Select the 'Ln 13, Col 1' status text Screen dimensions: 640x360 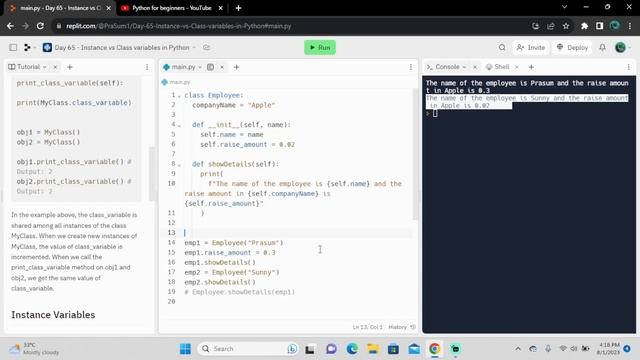click(367, 327)
